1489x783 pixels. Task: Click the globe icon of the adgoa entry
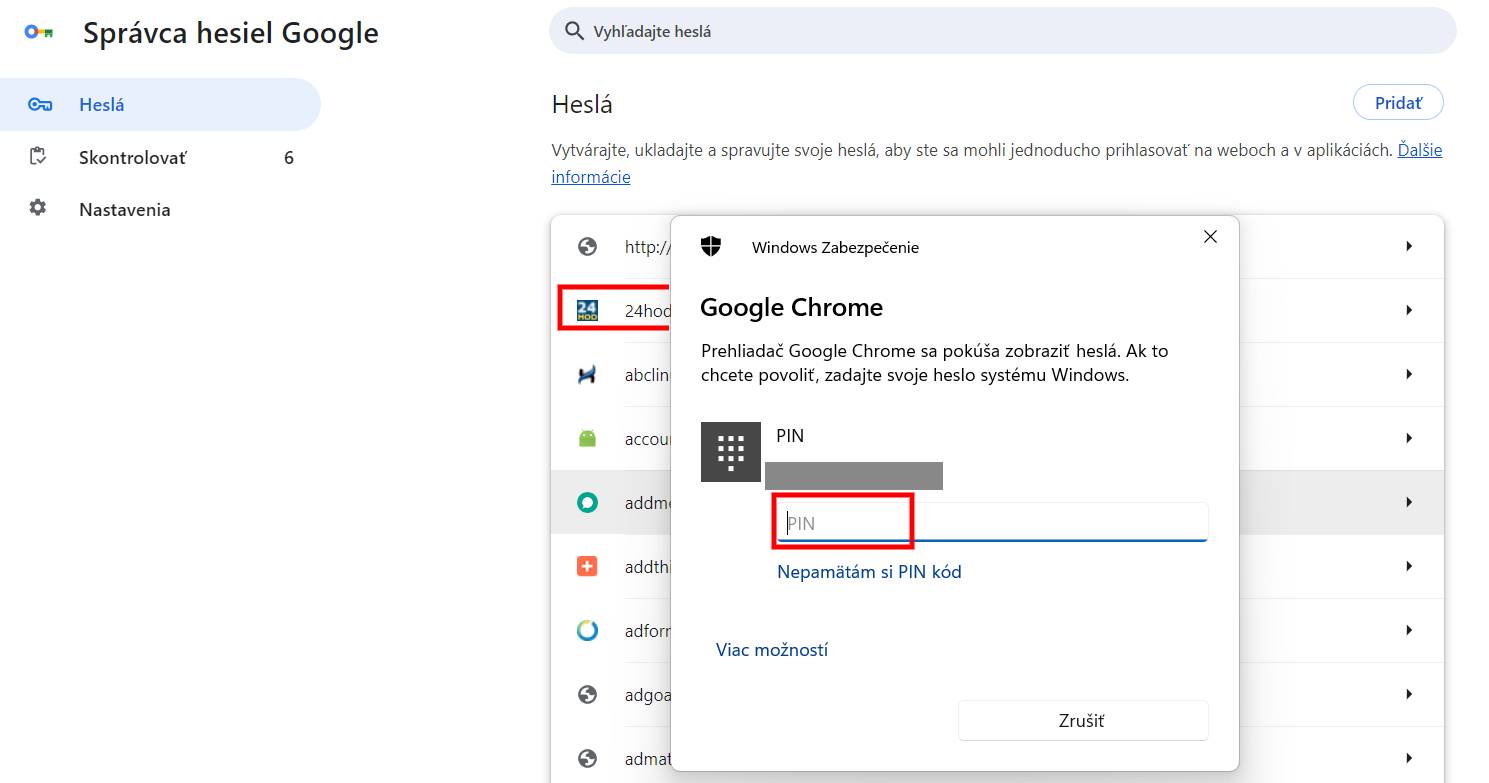(x=587, y=694)
